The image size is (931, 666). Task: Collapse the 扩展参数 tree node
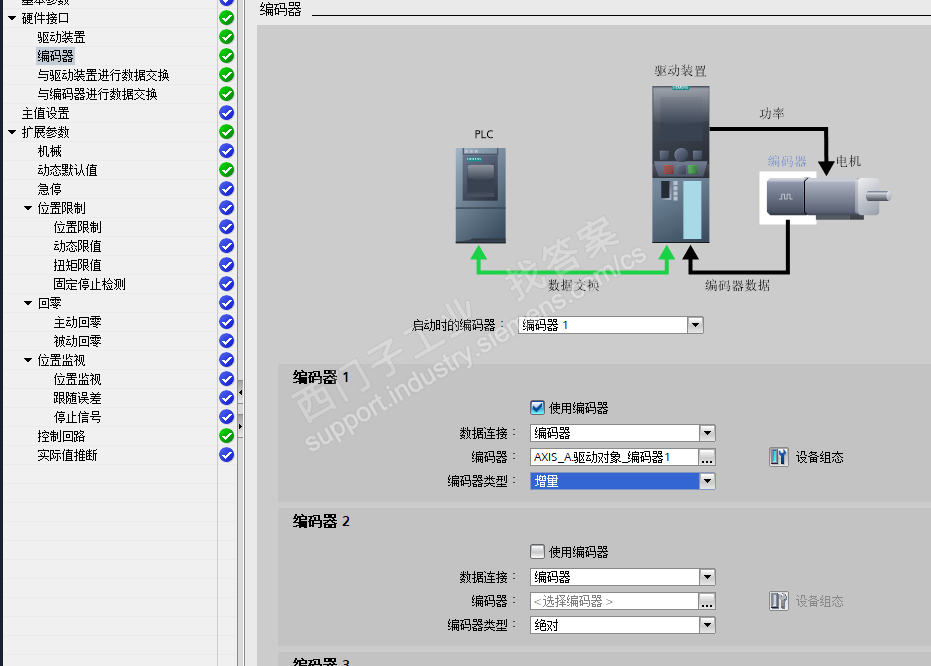click(12, 132)
